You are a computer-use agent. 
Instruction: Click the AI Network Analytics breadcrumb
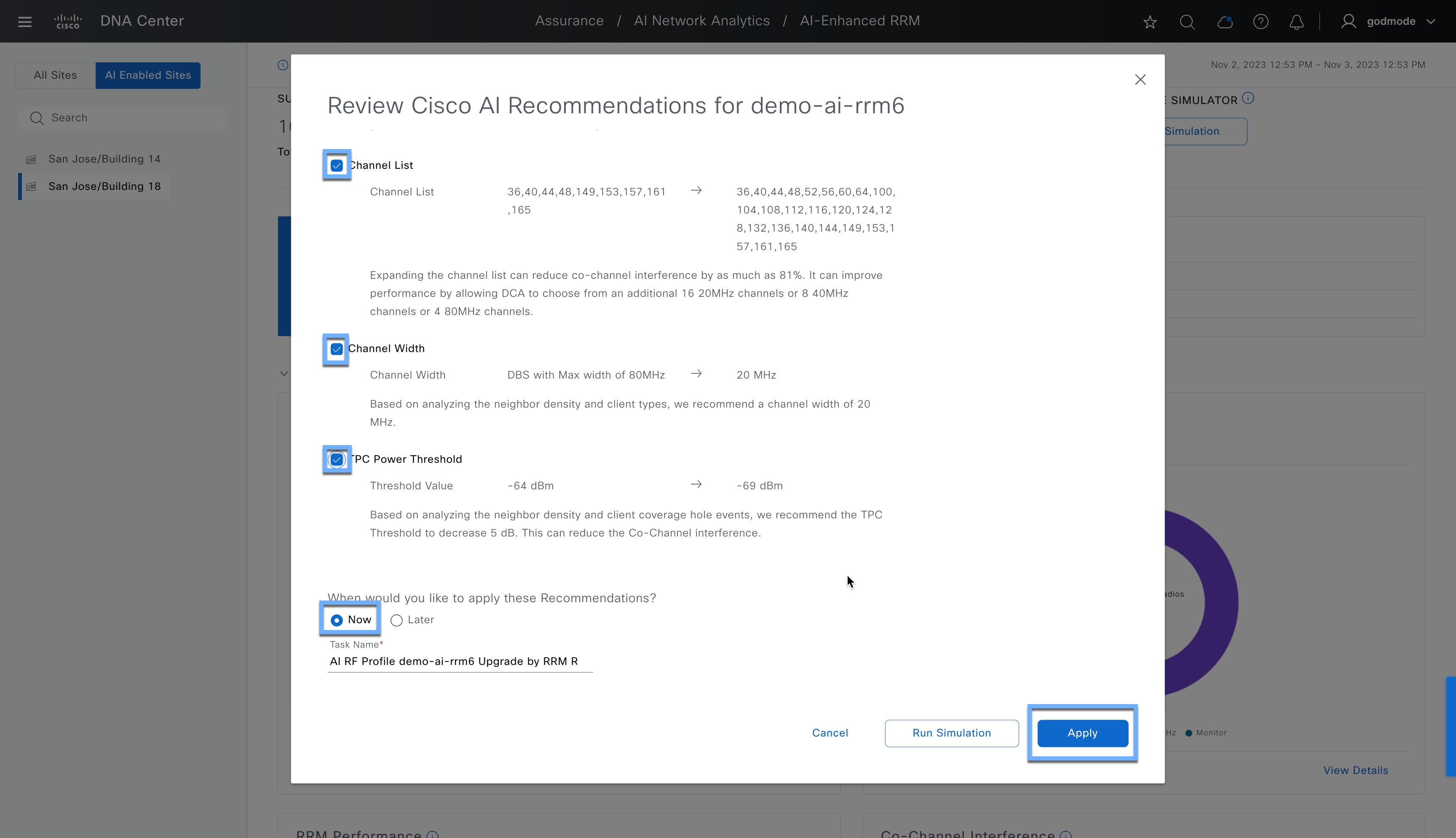pos(701,20)
